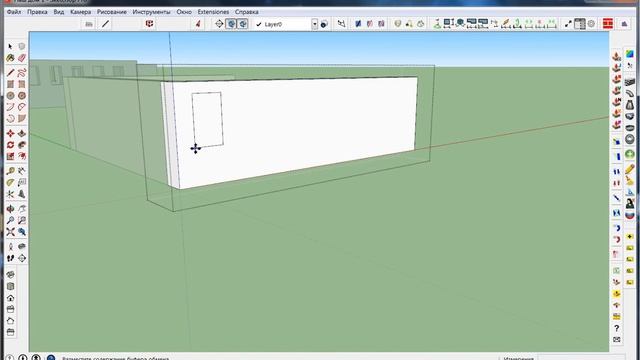The width and height of the screenshot is (640, 360).
Task: Expand the Layer0 layer dropdown arrow
Action: tap(314, 24)
